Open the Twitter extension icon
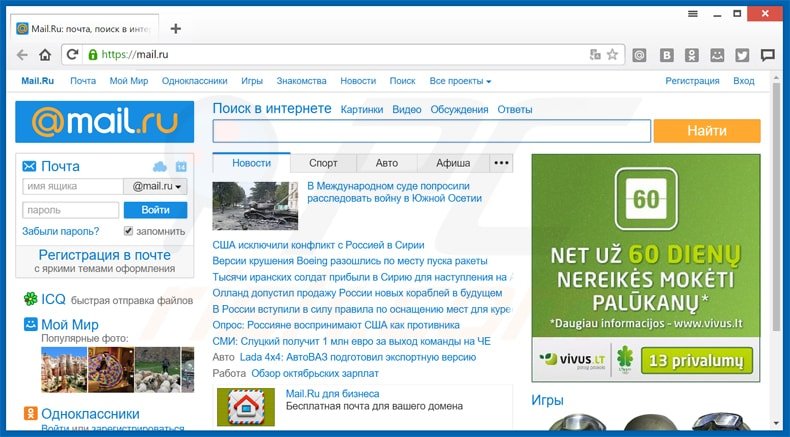The image size is (790, 437). [742, 55]
